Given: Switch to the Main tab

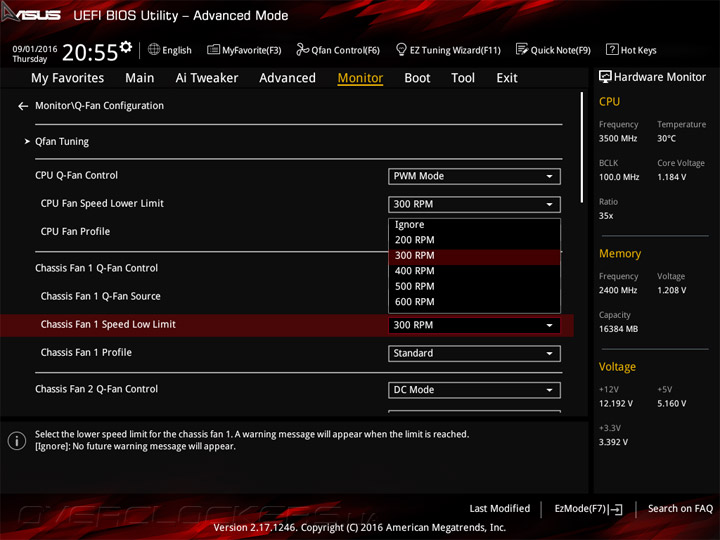Looking at the screenshot, I should click(140, 78).
